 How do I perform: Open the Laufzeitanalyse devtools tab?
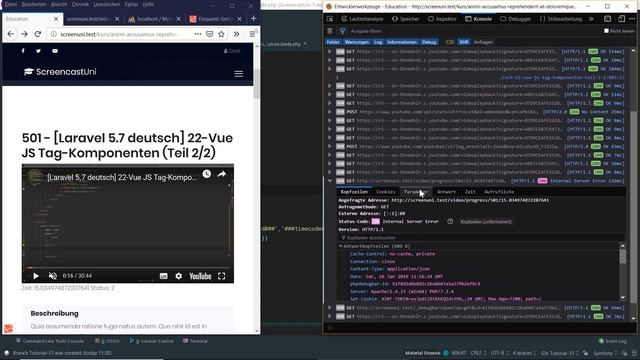click(x=362, y=19)
